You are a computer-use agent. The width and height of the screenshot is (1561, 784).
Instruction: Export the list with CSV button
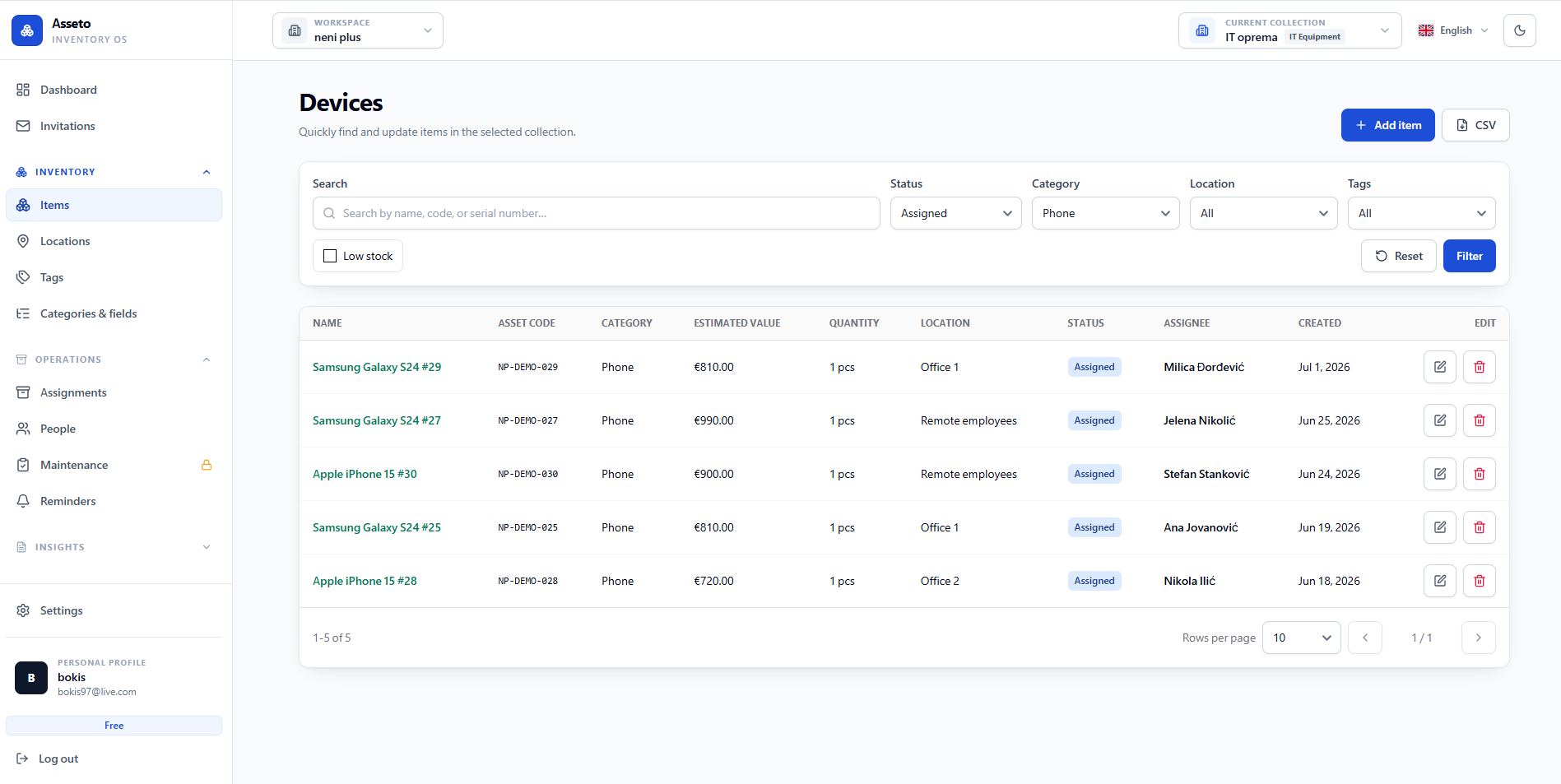click(x=1475, y=125)
